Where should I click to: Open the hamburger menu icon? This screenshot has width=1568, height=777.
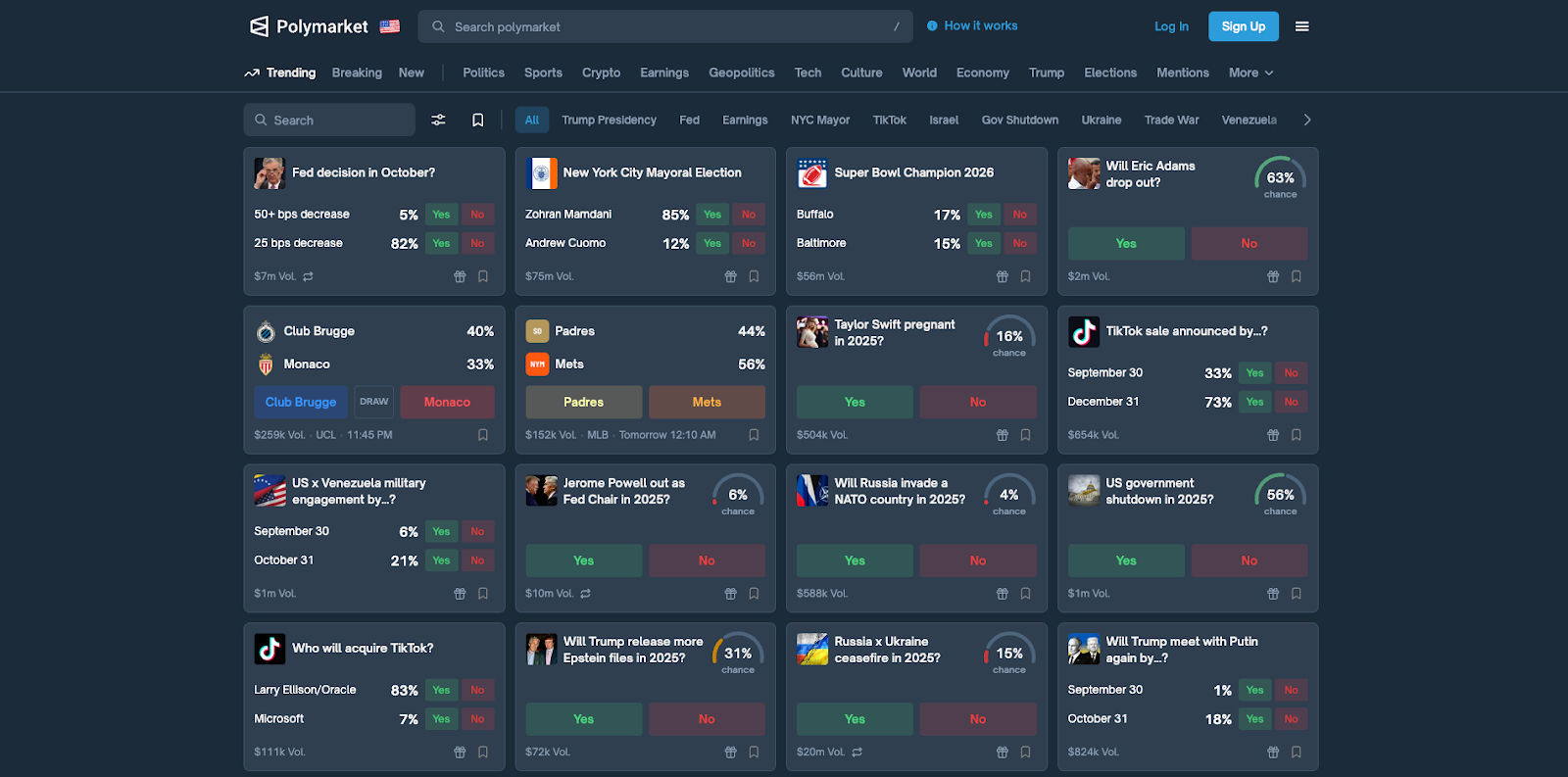coord(1302,26)
